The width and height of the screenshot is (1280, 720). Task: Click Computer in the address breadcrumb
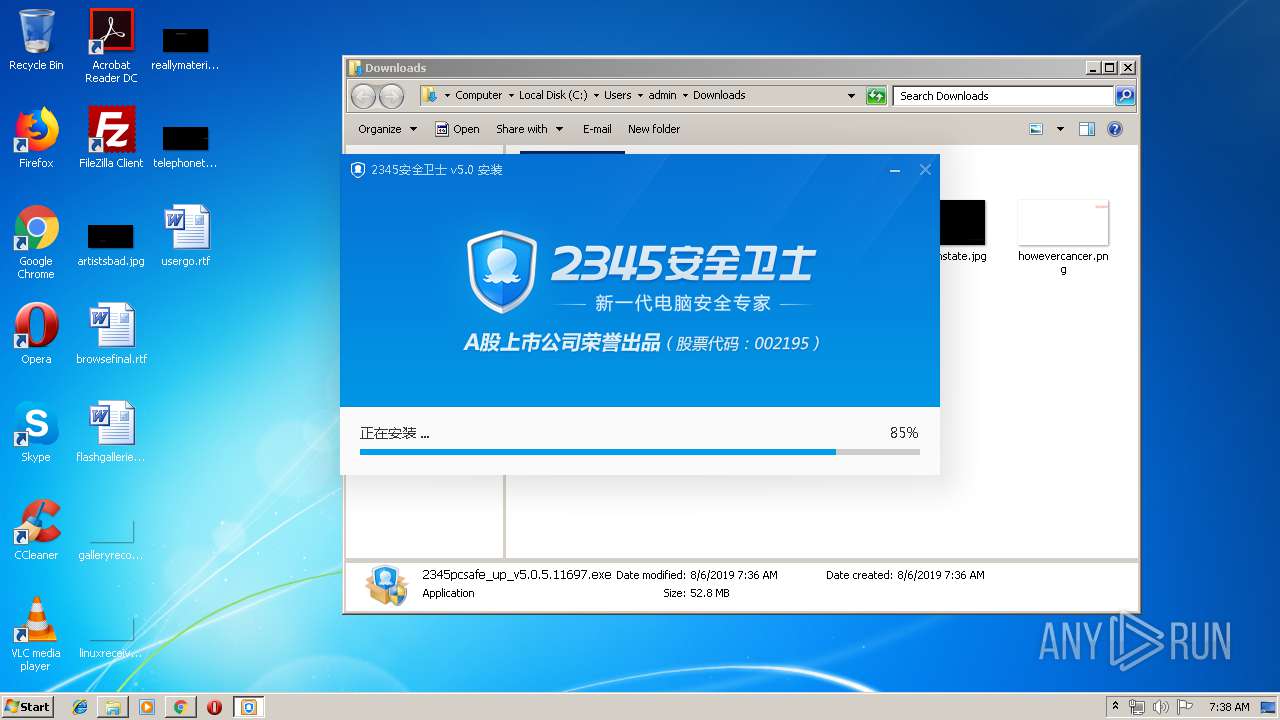(478, 96)
